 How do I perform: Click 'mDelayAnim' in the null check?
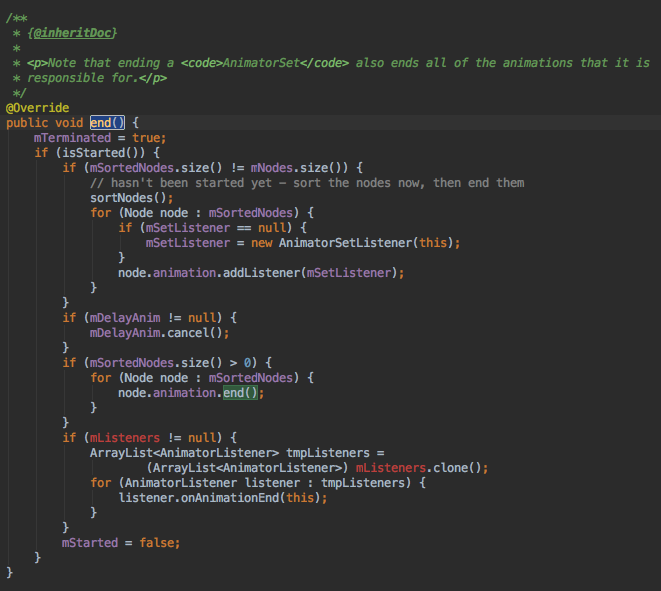[125, 318]
